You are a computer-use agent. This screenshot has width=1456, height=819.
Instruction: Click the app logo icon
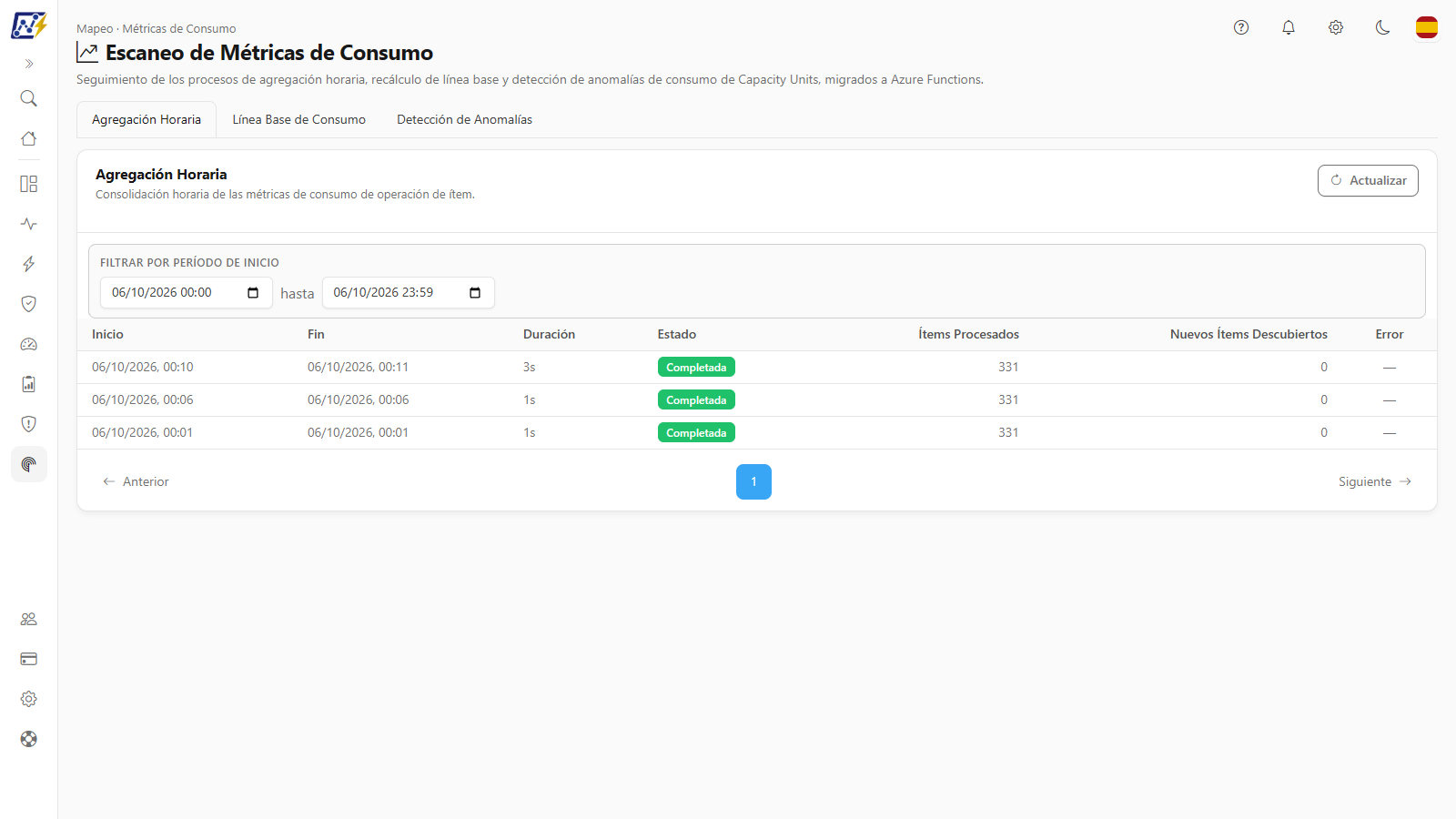pyautogui.click(x=29, y=25)
